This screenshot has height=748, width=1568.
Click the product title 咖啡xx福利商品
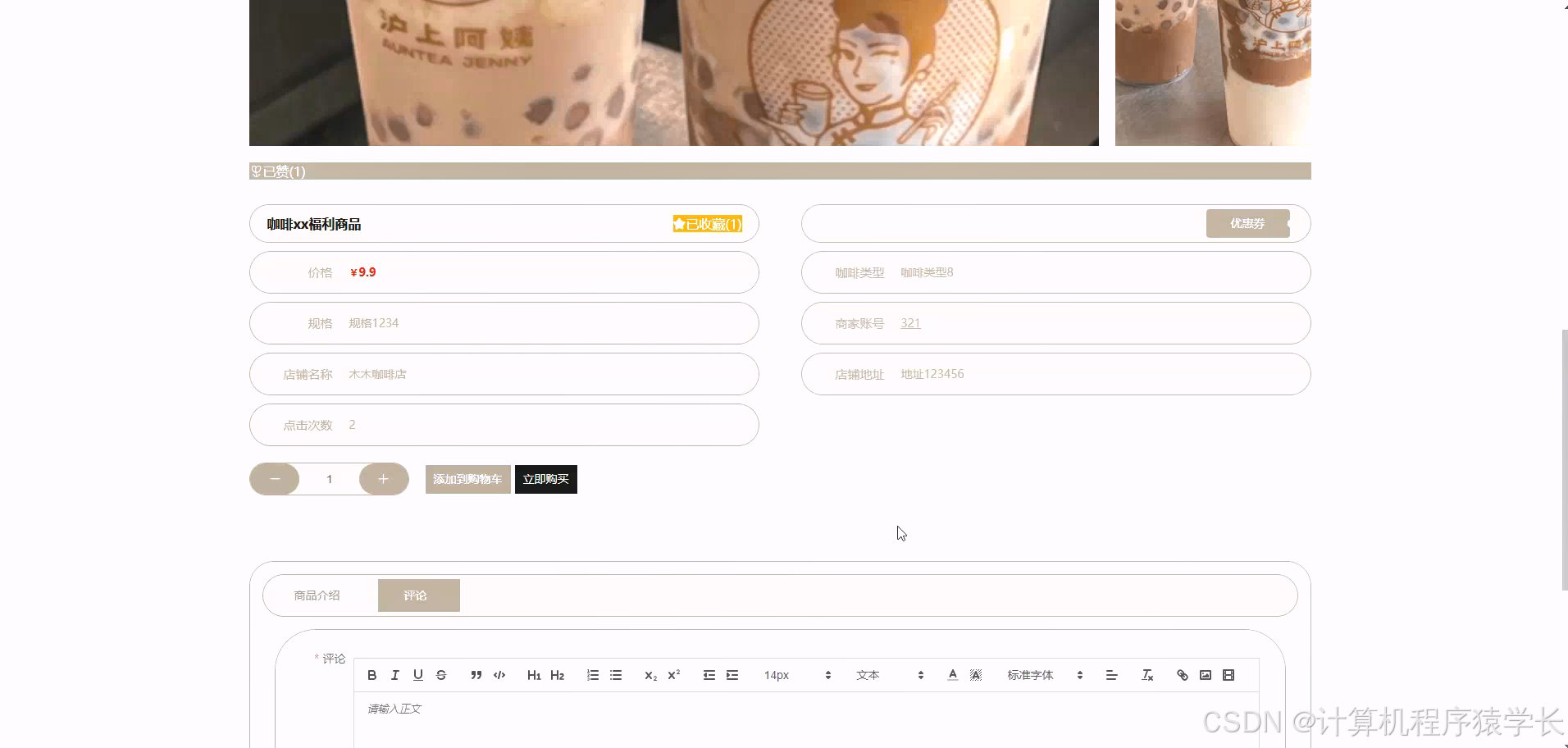(x=314, y=224)
